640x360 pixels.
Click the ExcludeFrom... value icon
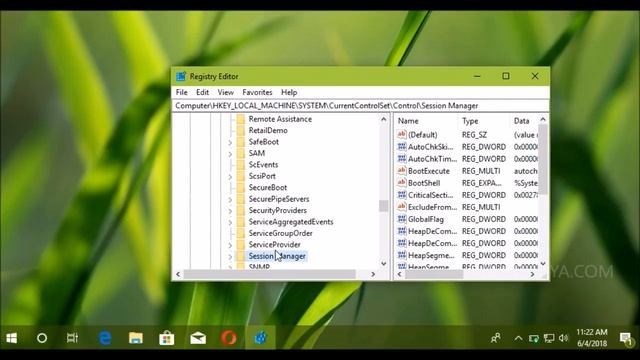[x=402, y=207]
